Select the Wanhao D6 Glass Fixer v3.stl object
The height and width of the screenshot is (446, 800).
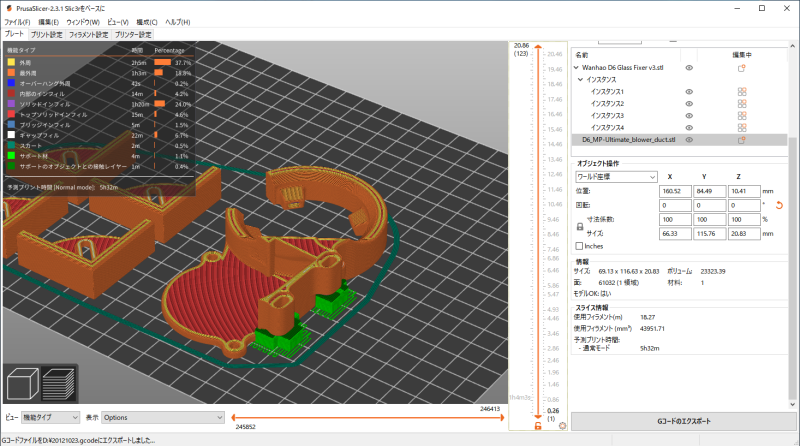pos(680,67)
